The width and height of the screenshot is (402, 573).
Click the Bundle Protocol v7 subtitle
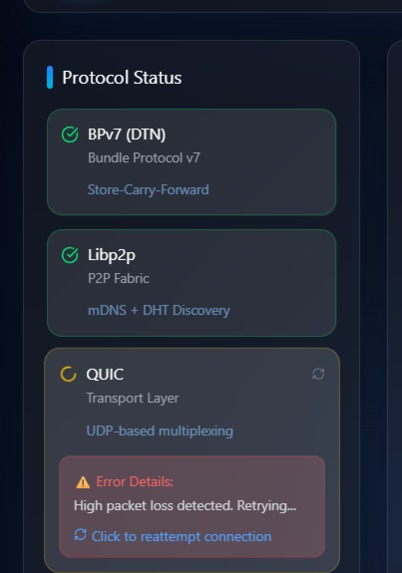[144, 158]
